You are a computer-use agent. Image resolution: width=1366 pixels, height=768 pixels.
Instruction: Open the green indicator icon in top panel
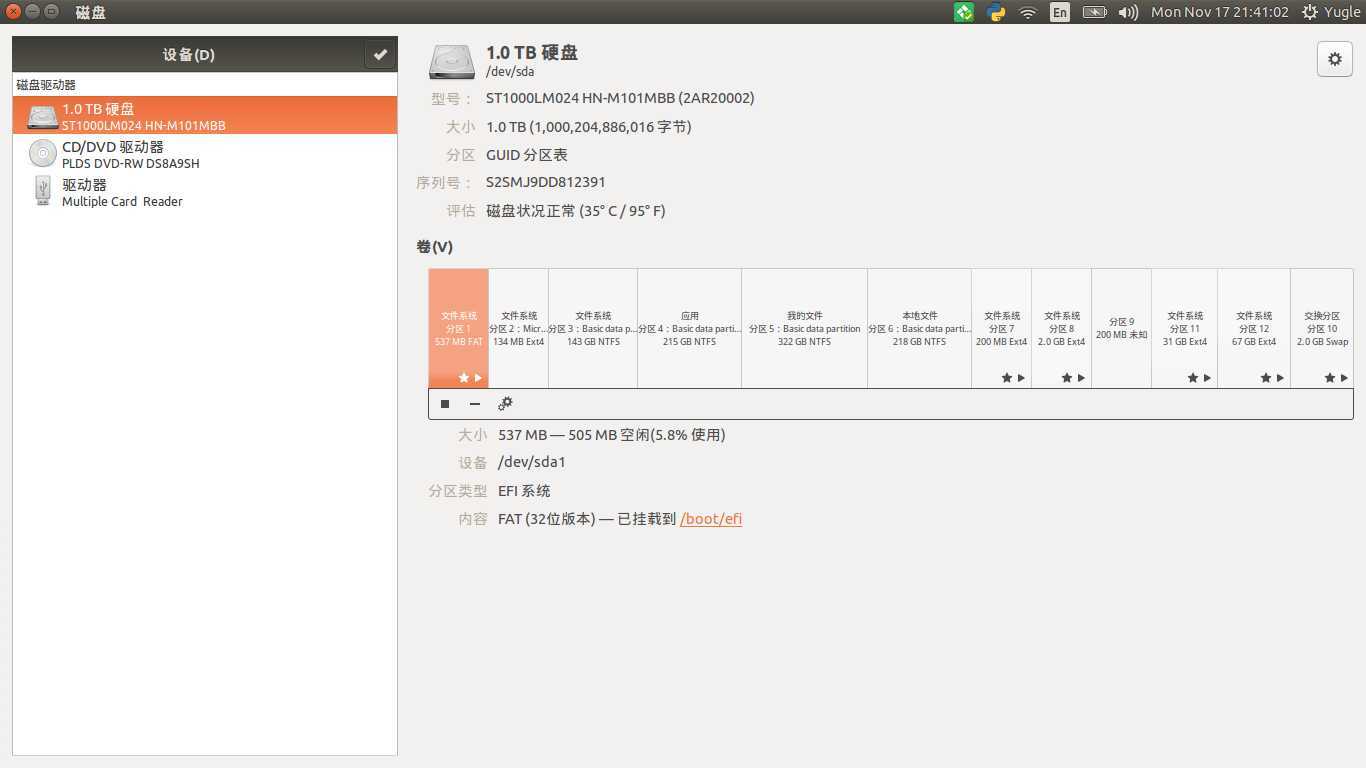pyautogui.click(x=964, y=12)
